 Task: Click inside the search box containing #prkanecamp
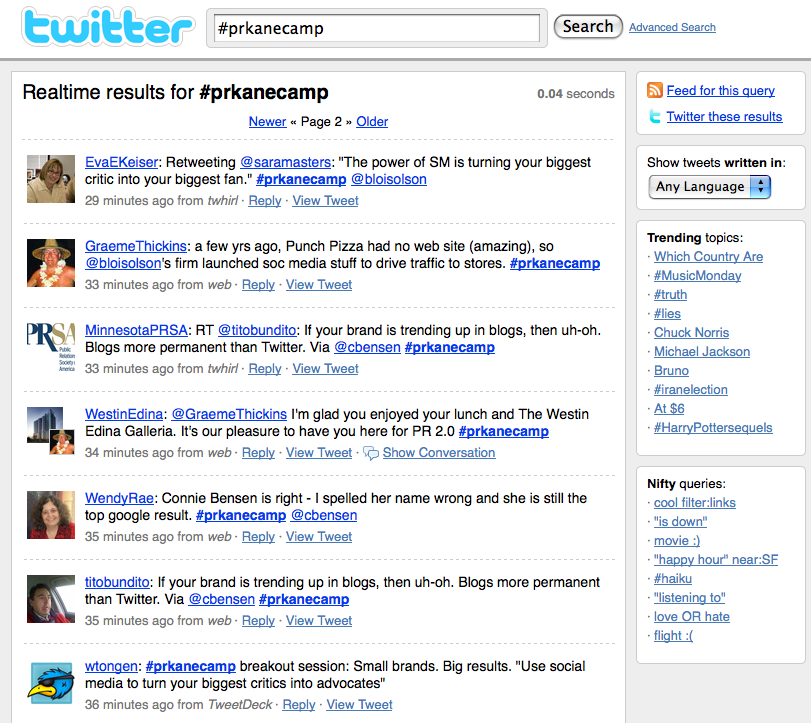(x=377, y=28)
